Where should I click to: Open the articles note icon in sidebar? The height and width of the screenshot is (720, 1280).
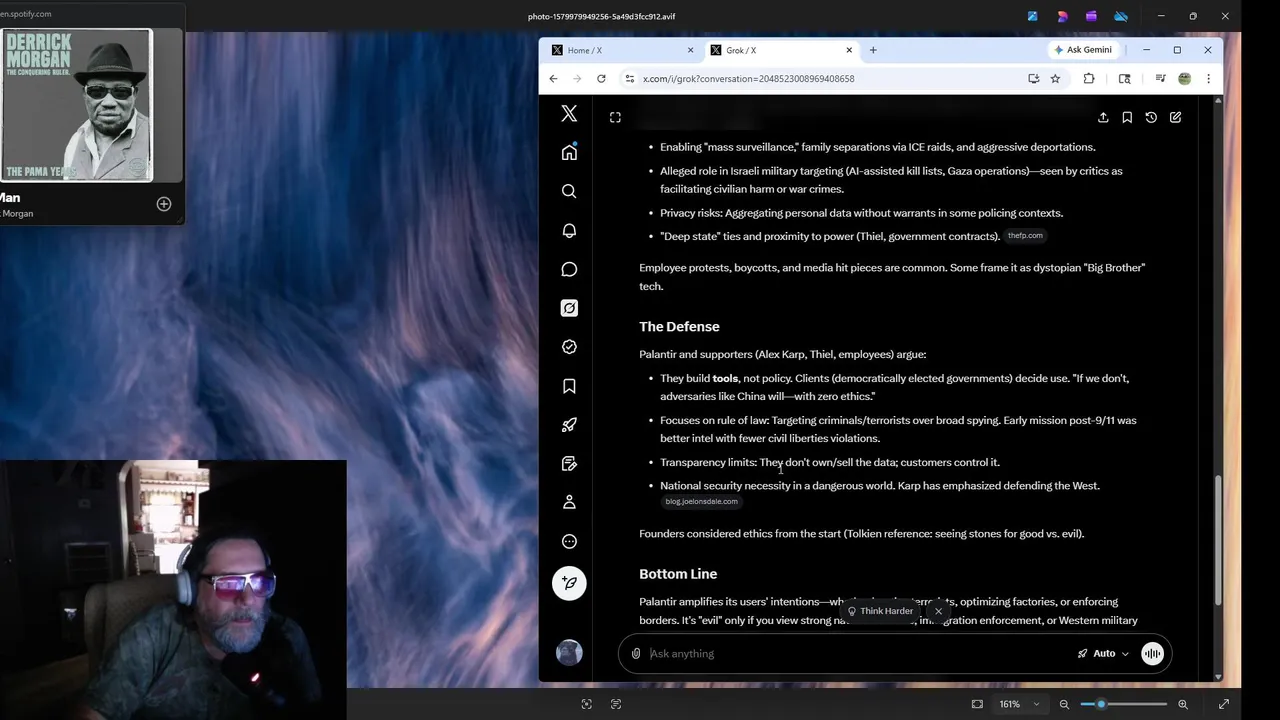coord(569,464)
